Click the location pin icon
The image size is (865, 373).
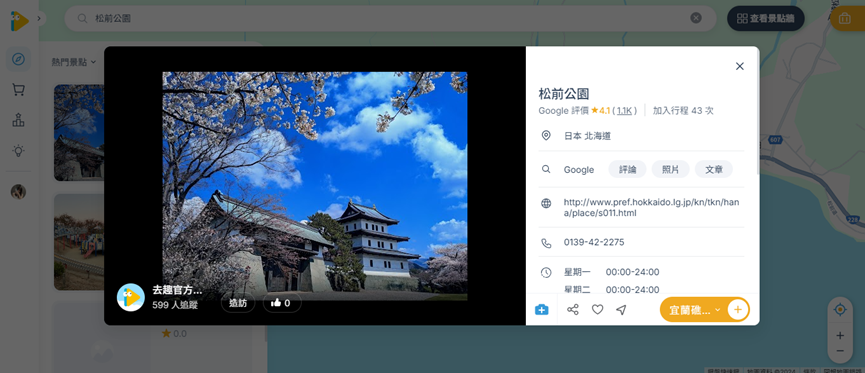(546, 135)
